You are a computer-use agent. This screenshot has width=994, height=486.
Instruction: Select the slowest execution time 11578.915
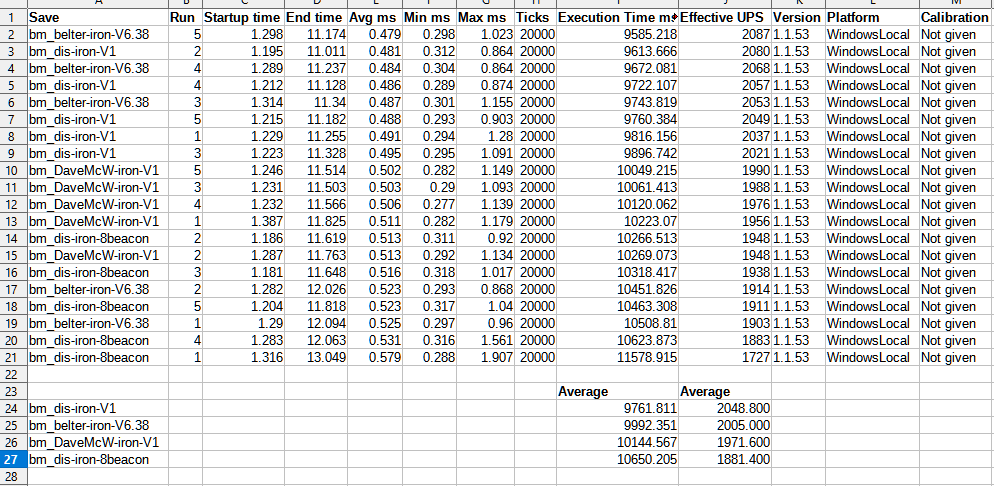coord(617,357)
